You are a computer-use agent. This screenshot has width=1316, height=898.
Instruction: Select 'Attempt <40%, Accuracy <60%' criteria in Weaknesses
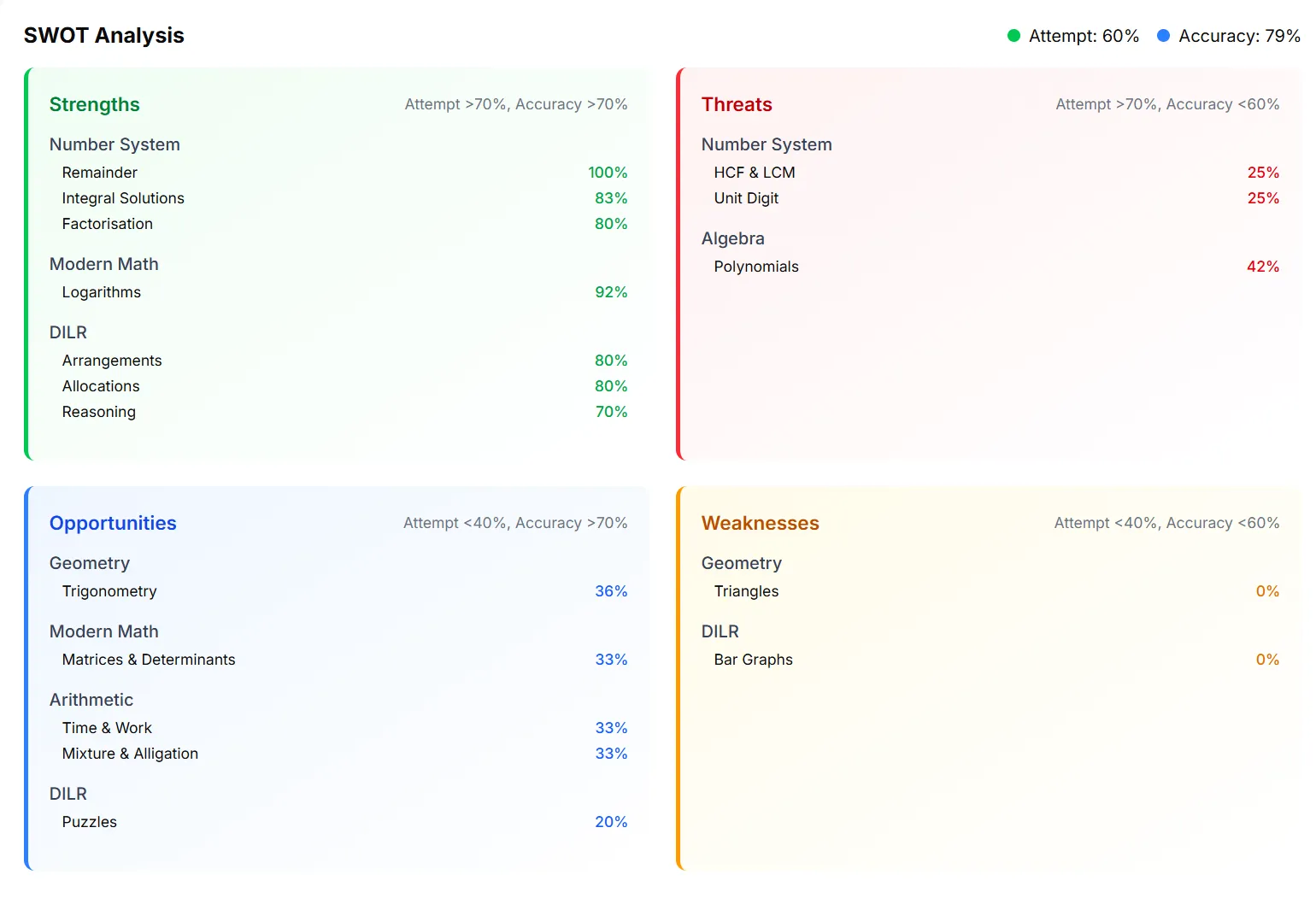coord(1166,523)
